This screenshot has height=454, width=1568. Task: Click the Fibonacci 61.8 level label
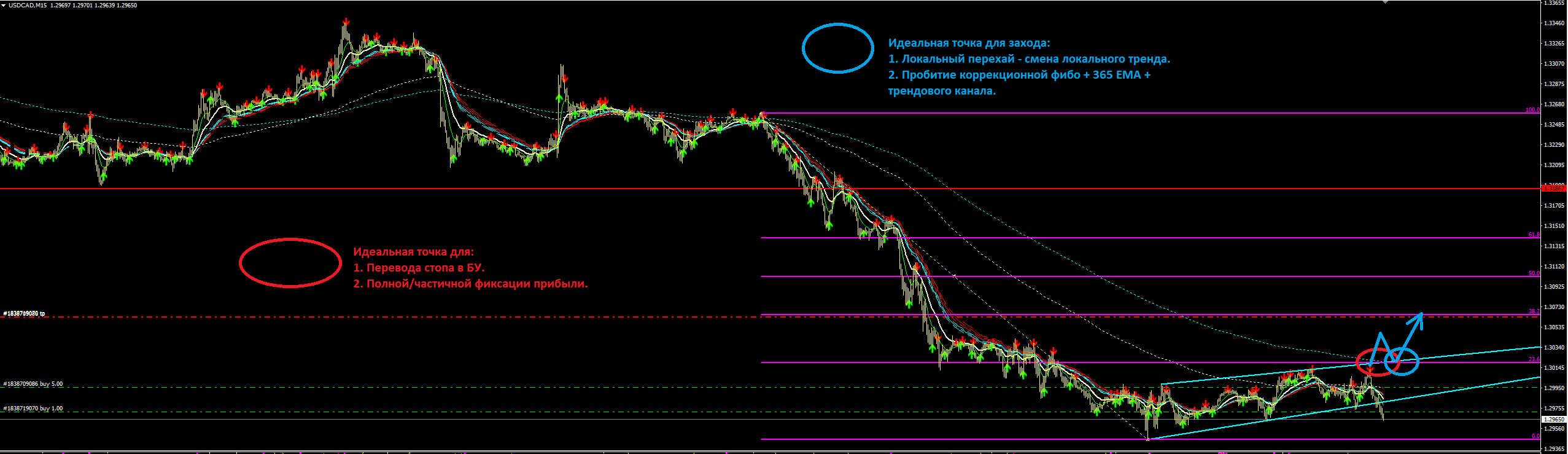coord(1534,235)
